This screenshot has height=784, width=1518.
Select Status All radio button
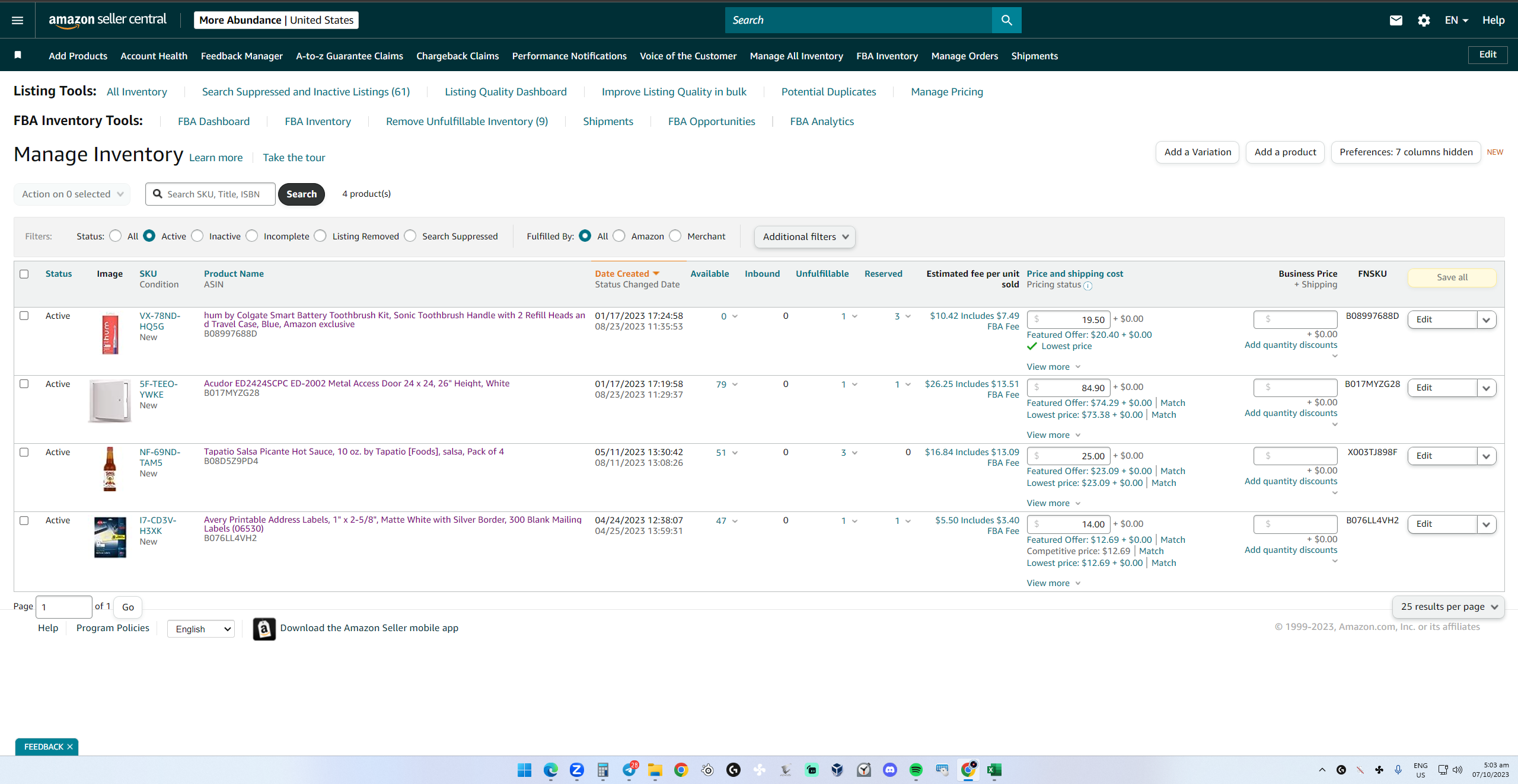[116, 236]
